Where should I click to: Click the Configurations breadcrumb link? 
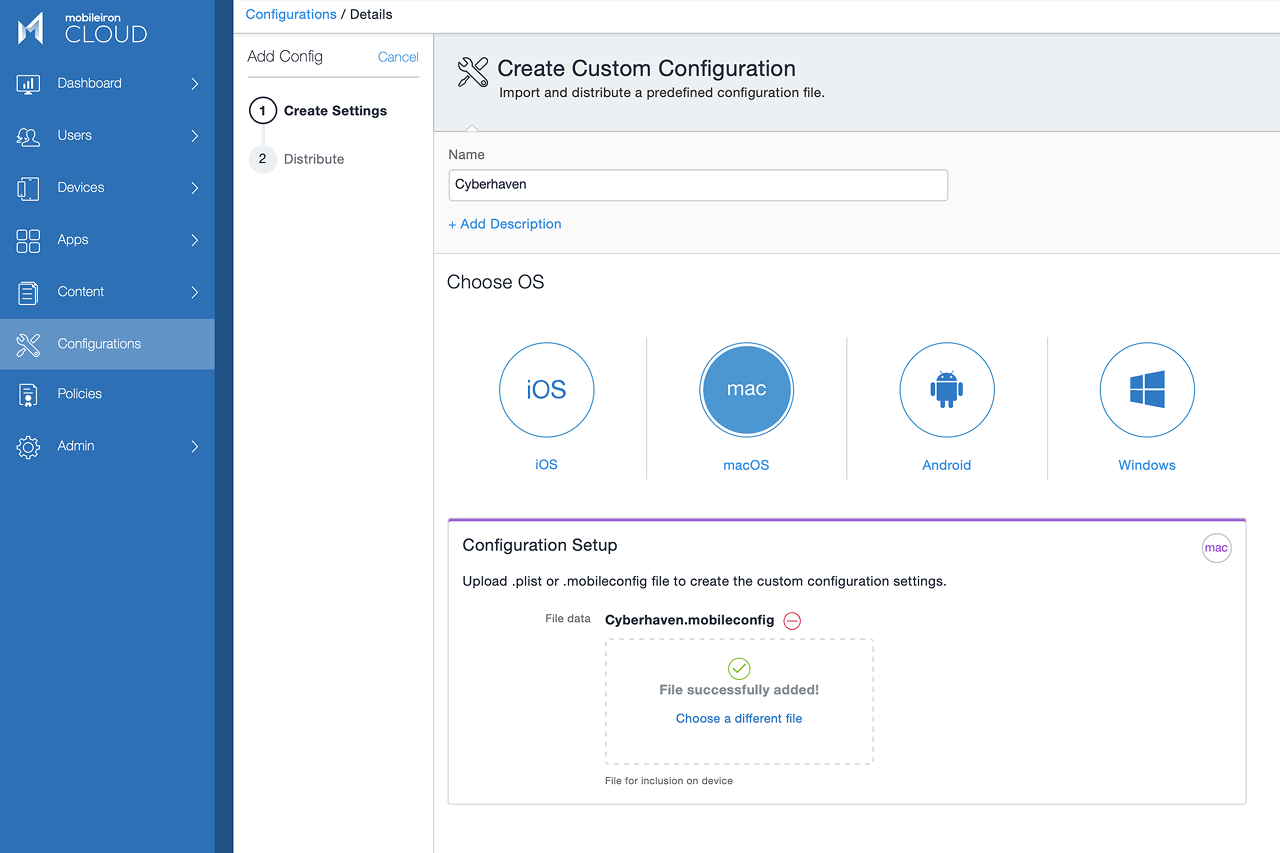pyautogui.click(x=291, y=15)
